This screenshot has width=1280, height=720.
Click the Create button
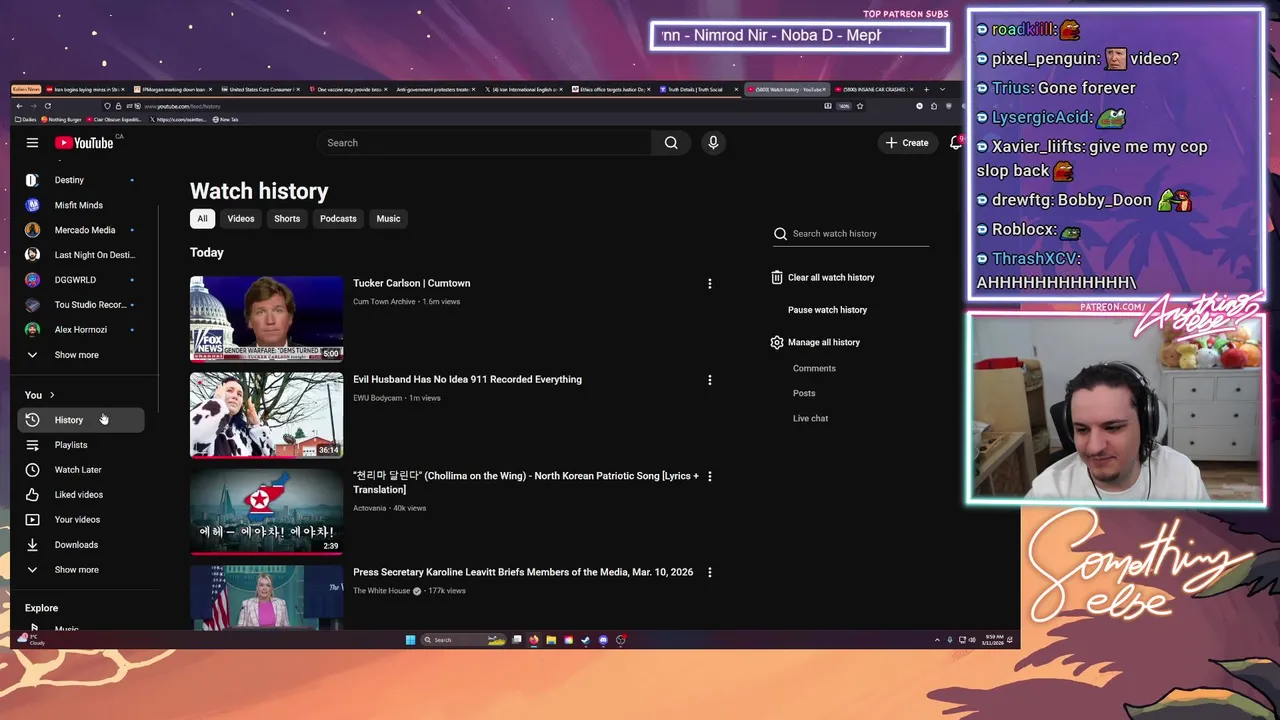point(907,143)
